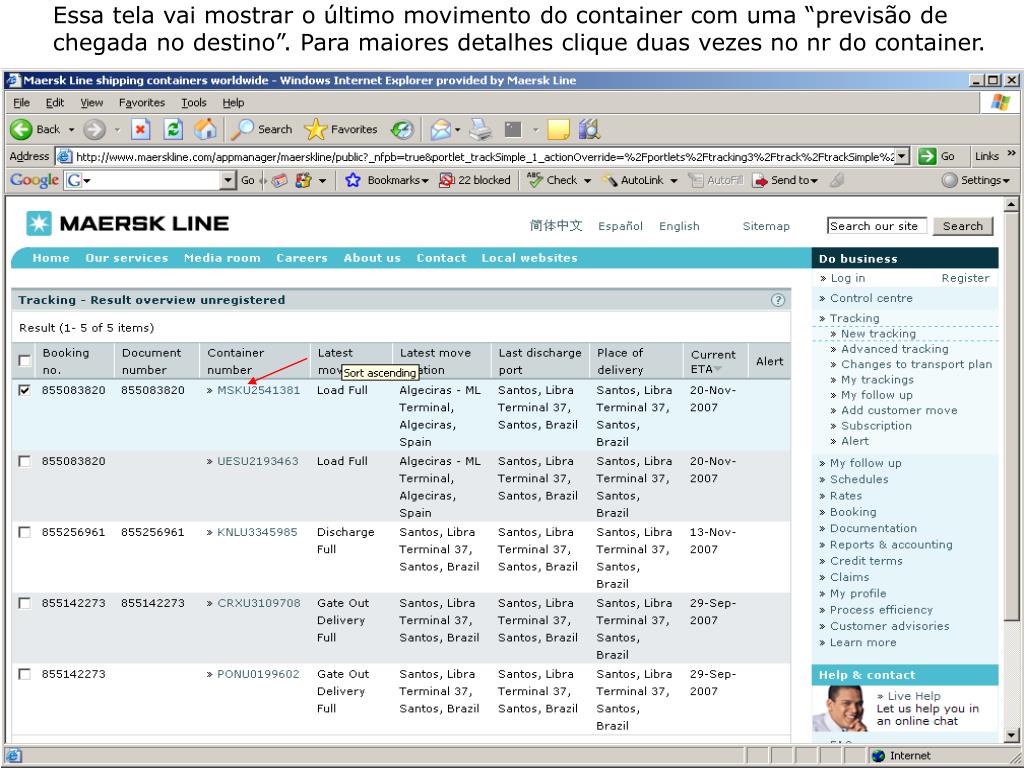The height and width of the screenshot is (768, 1024).
Task: Open Google toolbar Settings
Action: (976, 180)
